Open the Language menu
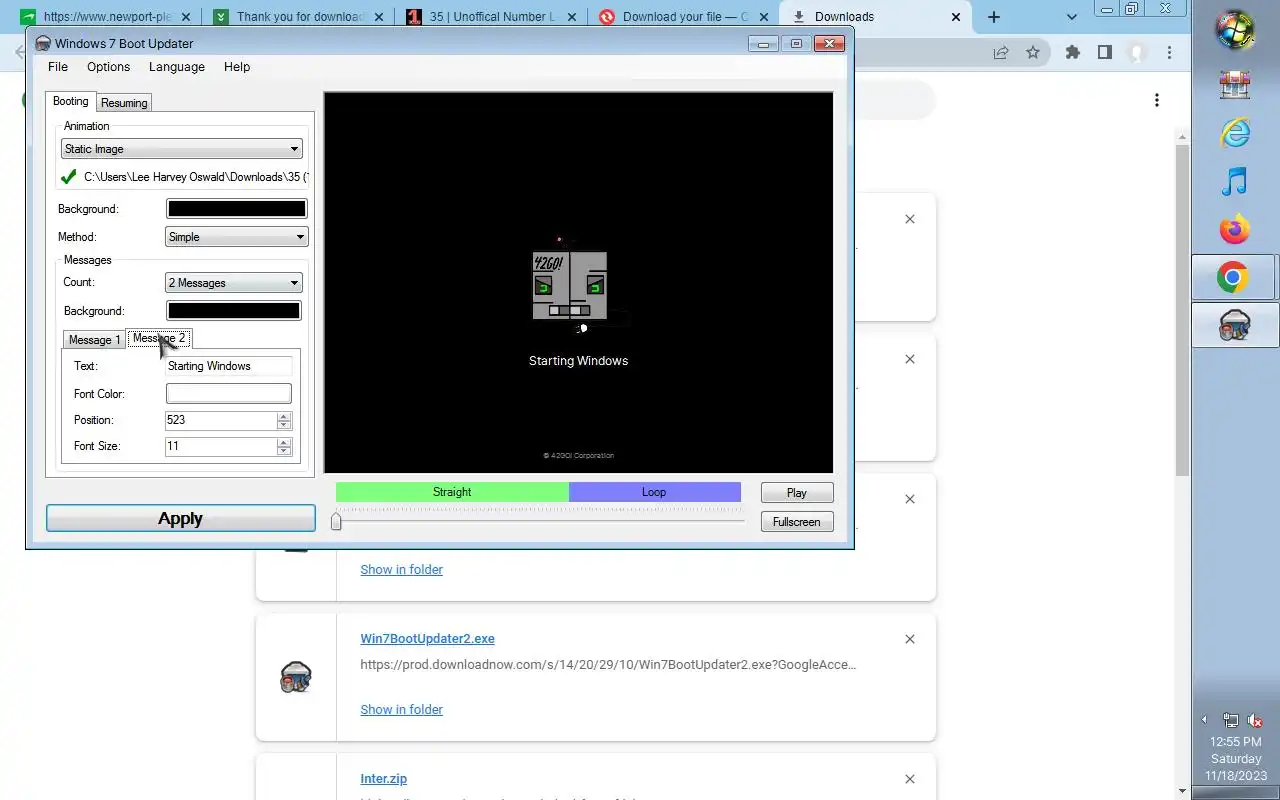 tap(177, 67)
